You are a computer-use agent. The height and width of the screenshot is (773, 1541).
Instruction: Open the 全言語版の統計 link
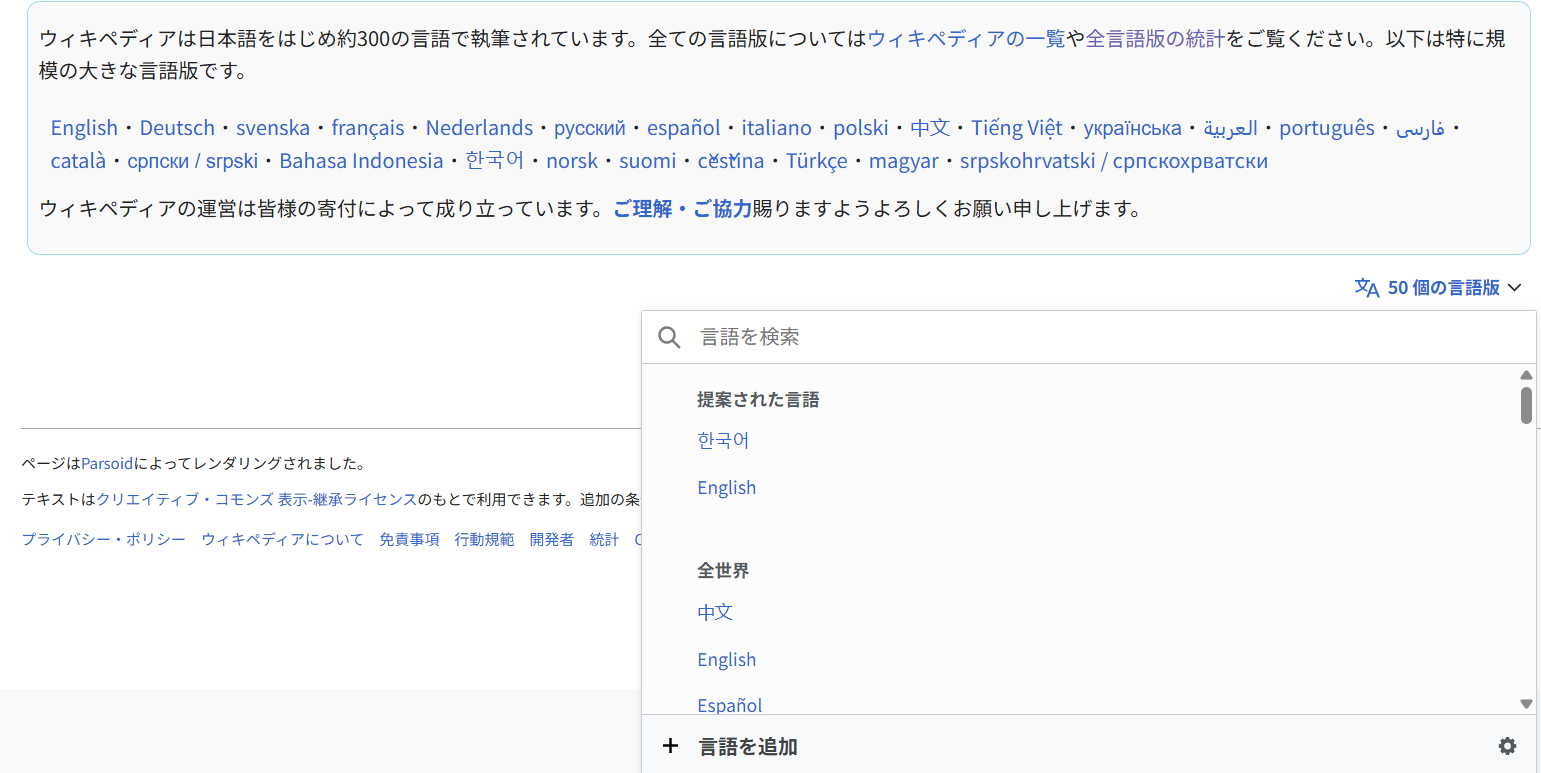(x=1155, y=39)
